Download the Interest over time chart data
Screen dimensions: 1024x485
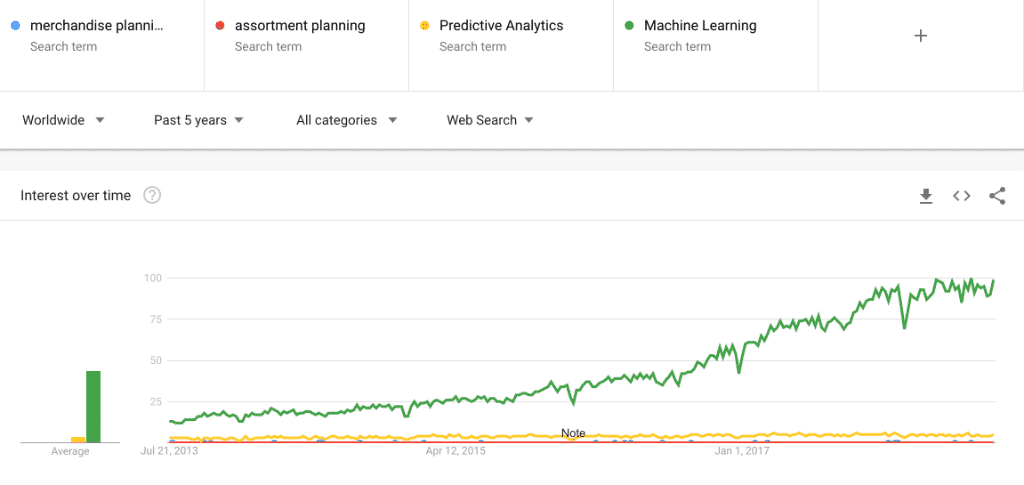click(926, 196)
